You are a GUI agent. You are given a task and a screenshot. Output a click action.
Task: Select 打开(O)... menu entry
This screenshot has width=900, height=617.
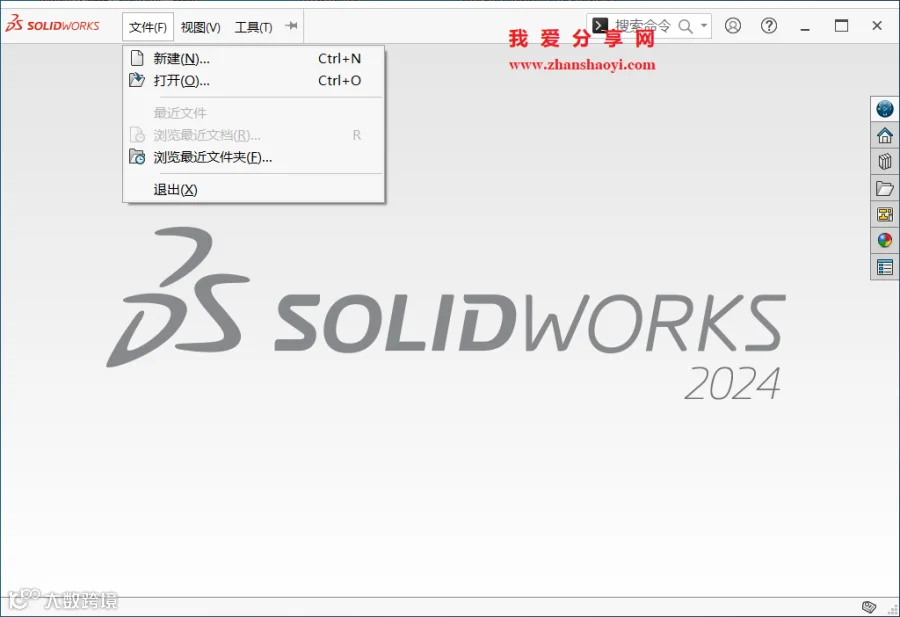click(x=253, y=80)
